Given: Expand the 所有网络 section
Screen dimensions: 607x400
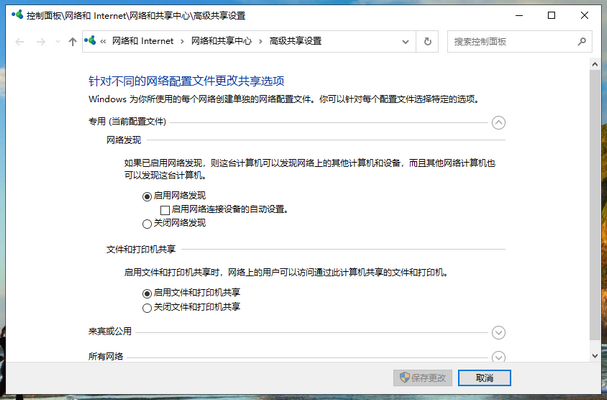Looking at the screenshot, I should 499,356.
